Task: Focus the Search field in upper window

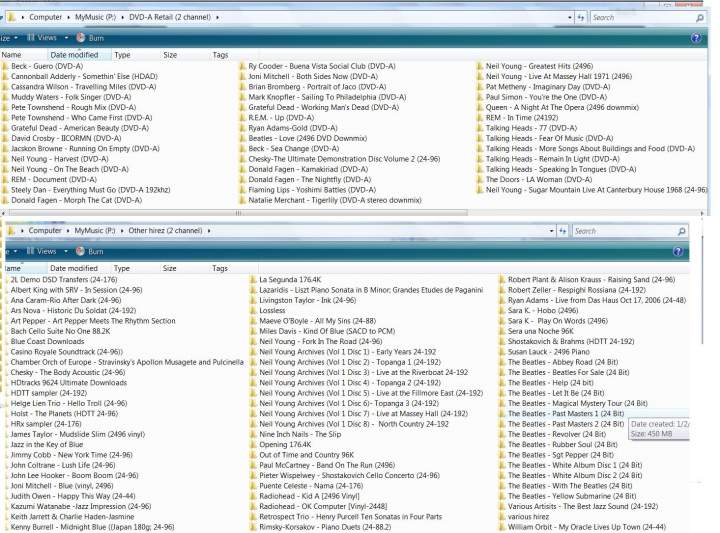Action: click(x=643, y=17)
